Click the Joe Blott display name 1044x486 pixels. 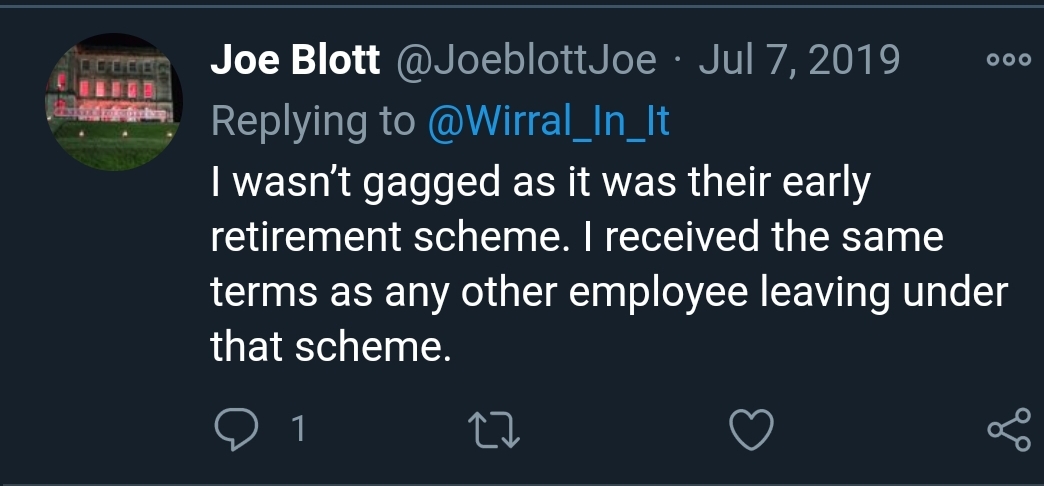pyautogui.click(x=295, y=62)
